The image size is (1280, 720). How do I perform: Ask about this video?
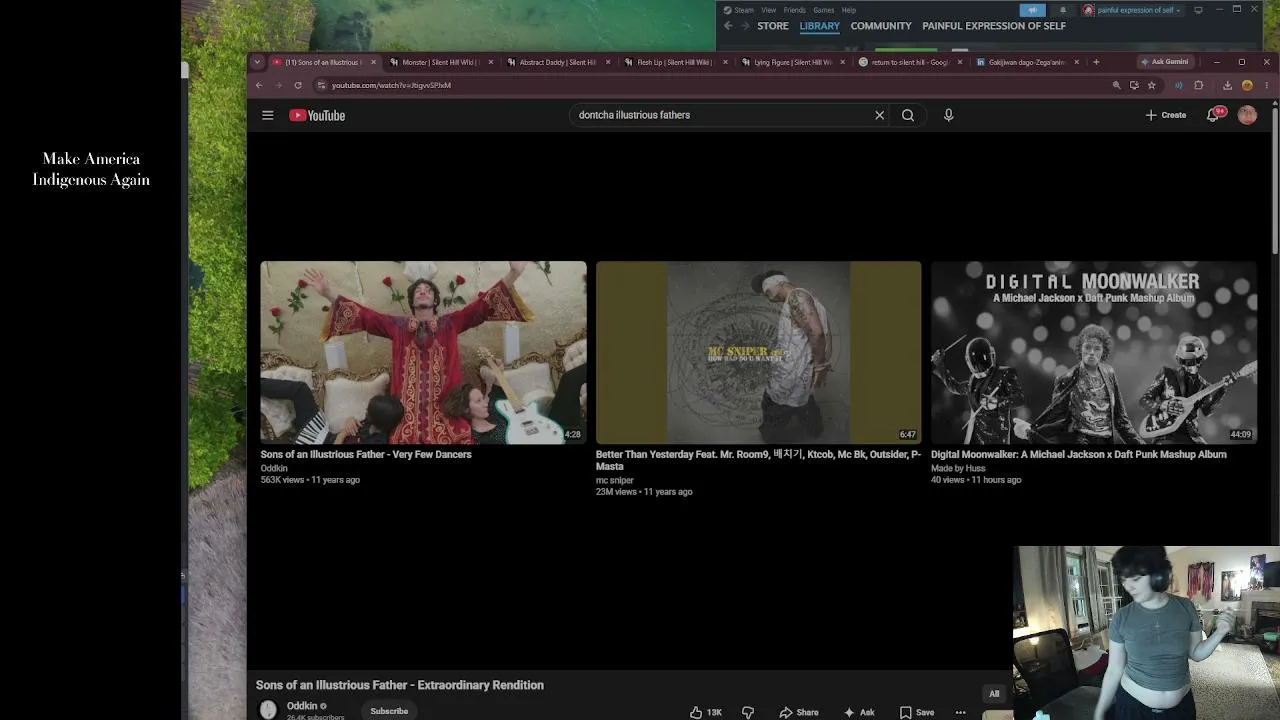(859, 712)
